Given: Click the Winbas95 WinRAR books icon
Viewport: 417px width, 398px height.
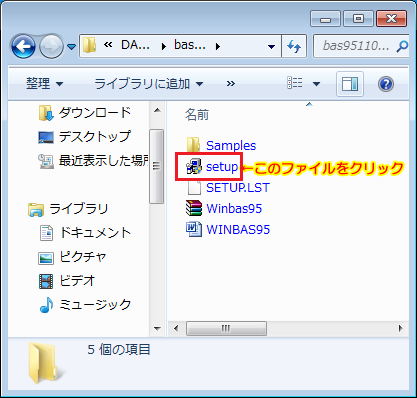Looking at the screenshot, I should (x=194, y=208).
